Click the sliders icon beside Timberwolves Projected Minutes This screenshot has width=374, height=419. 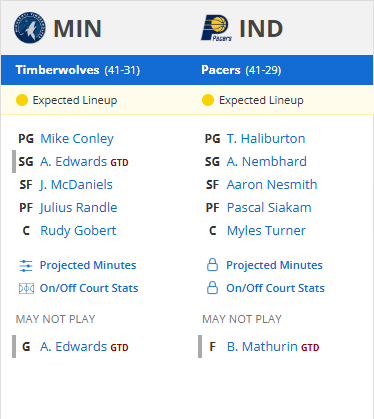click(26, 266)
